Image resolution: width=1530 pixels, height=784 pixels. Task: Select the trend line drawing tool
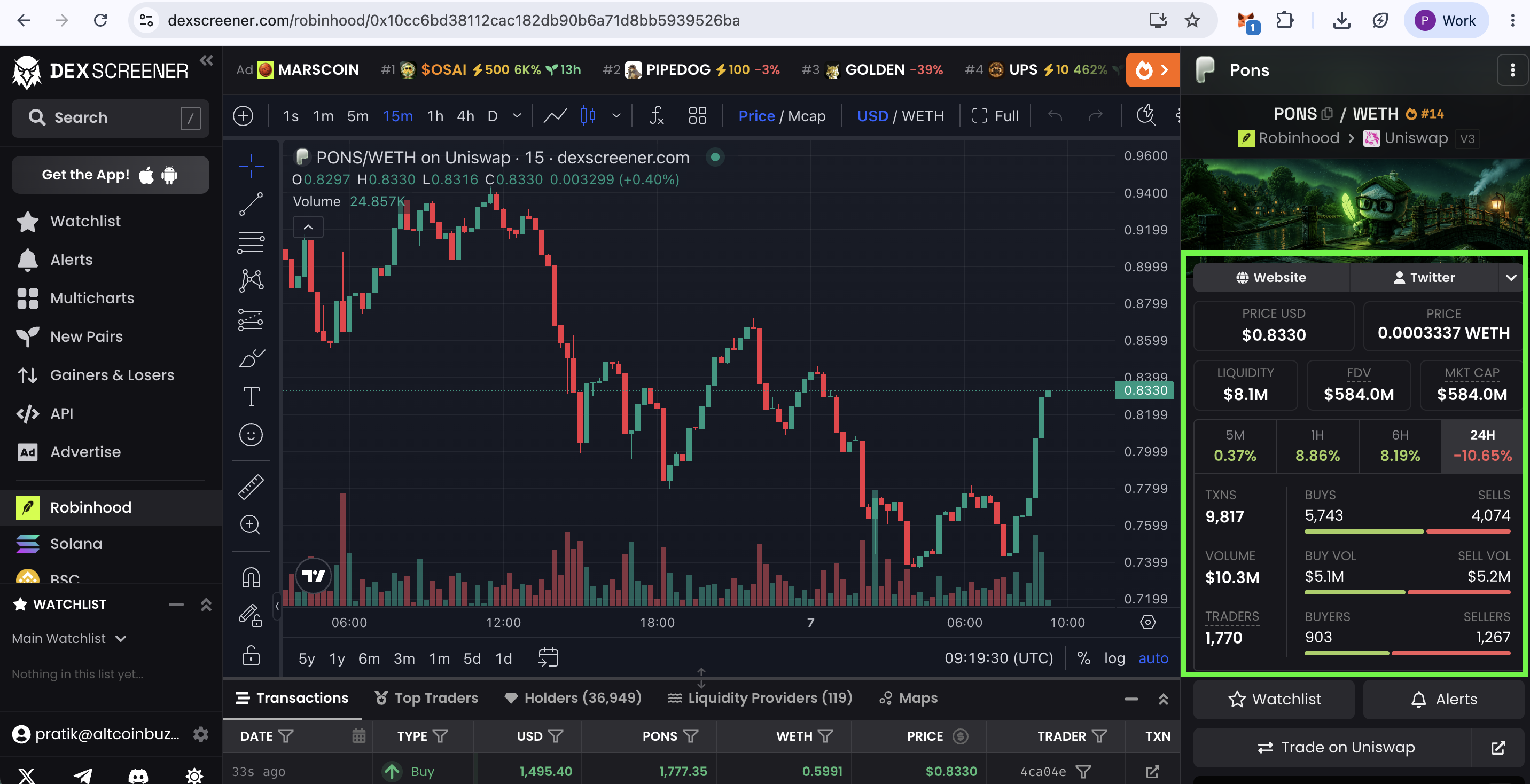(251, 203)
